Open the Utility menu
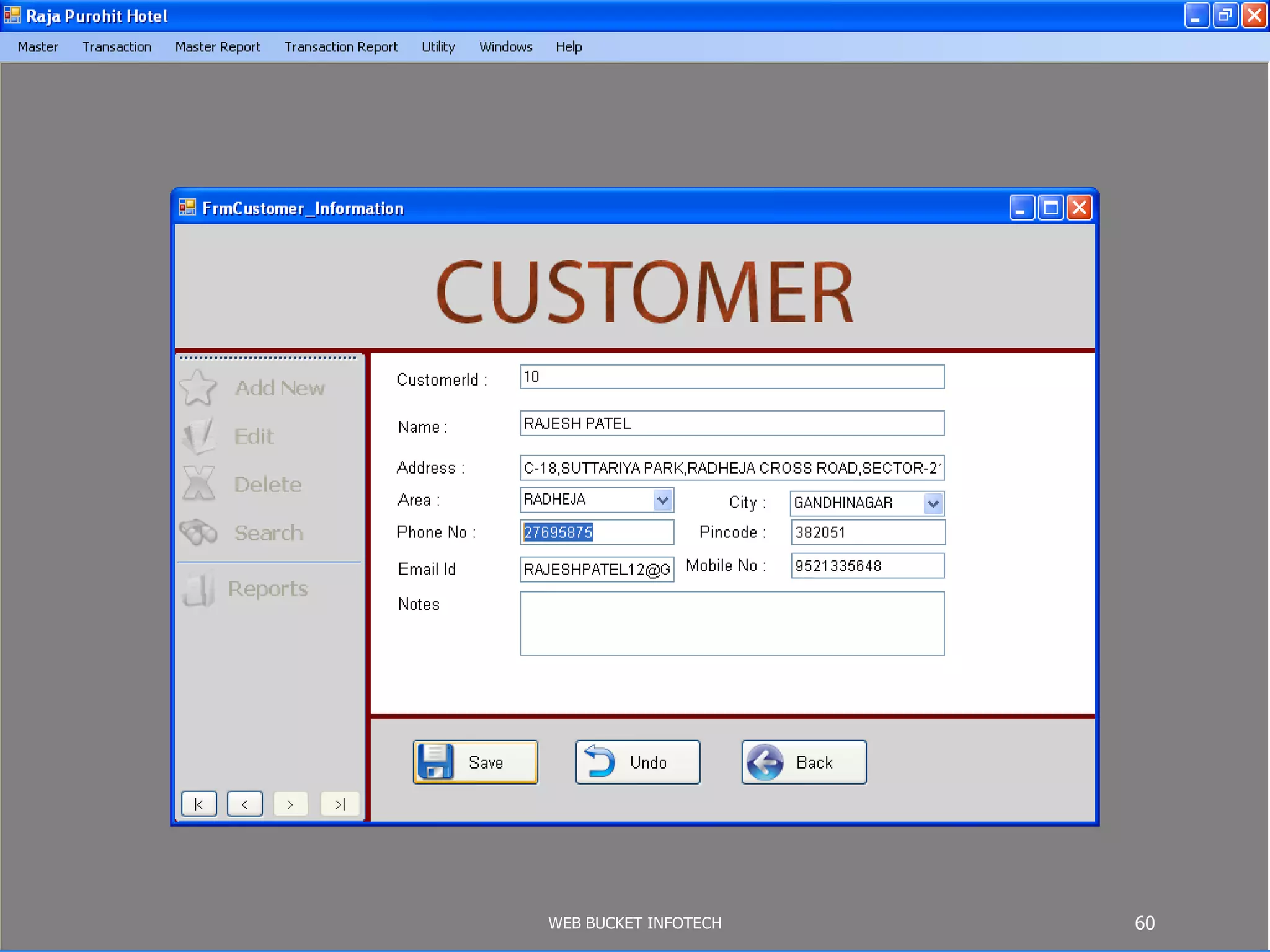 pyautogui.click(x=438, y=47)
